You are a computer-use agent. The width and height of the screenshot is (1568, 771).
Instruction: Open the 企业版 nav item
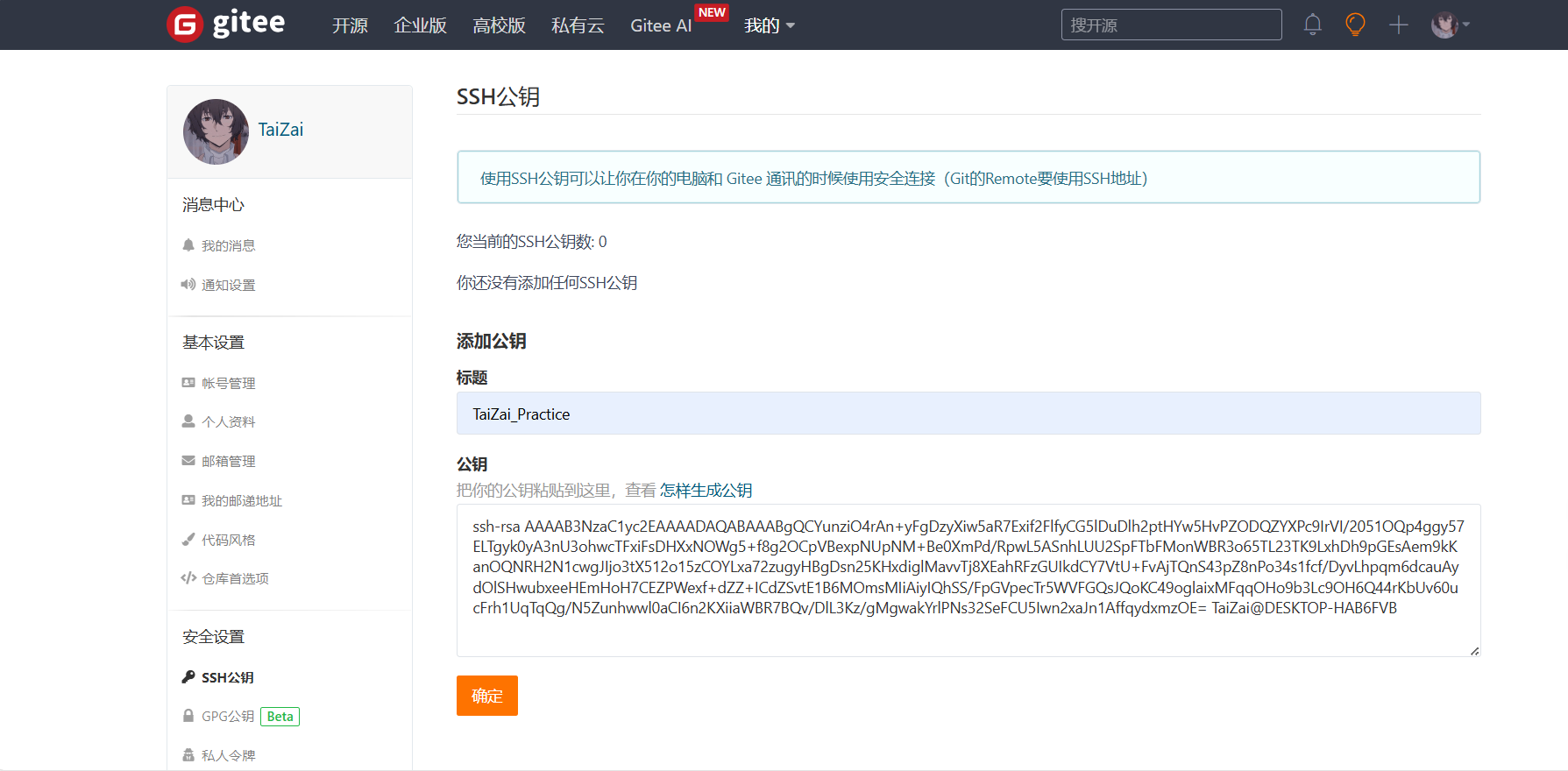[x=420, y=25]
